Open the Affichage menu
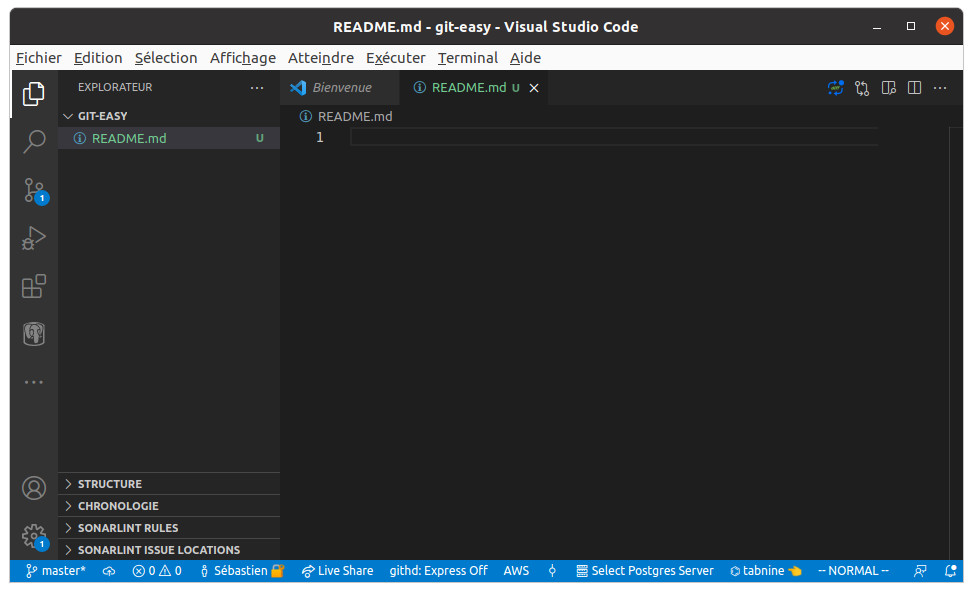This screenshot has height=592, width=973. tap(243, 58)
